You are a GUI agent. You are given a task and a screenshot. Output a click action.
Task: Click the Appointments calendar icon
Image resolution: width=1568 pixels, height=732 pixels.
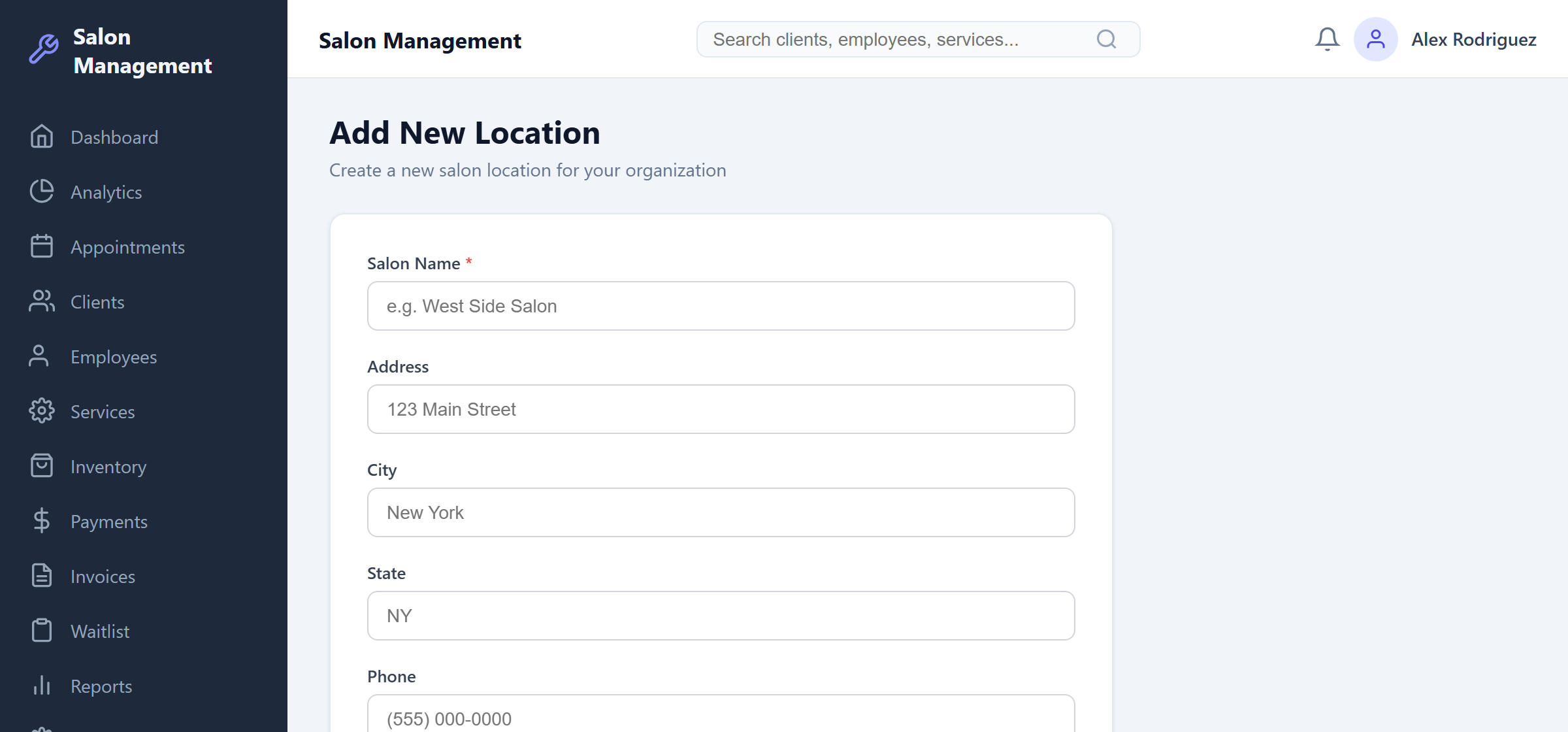click(42, 246)
